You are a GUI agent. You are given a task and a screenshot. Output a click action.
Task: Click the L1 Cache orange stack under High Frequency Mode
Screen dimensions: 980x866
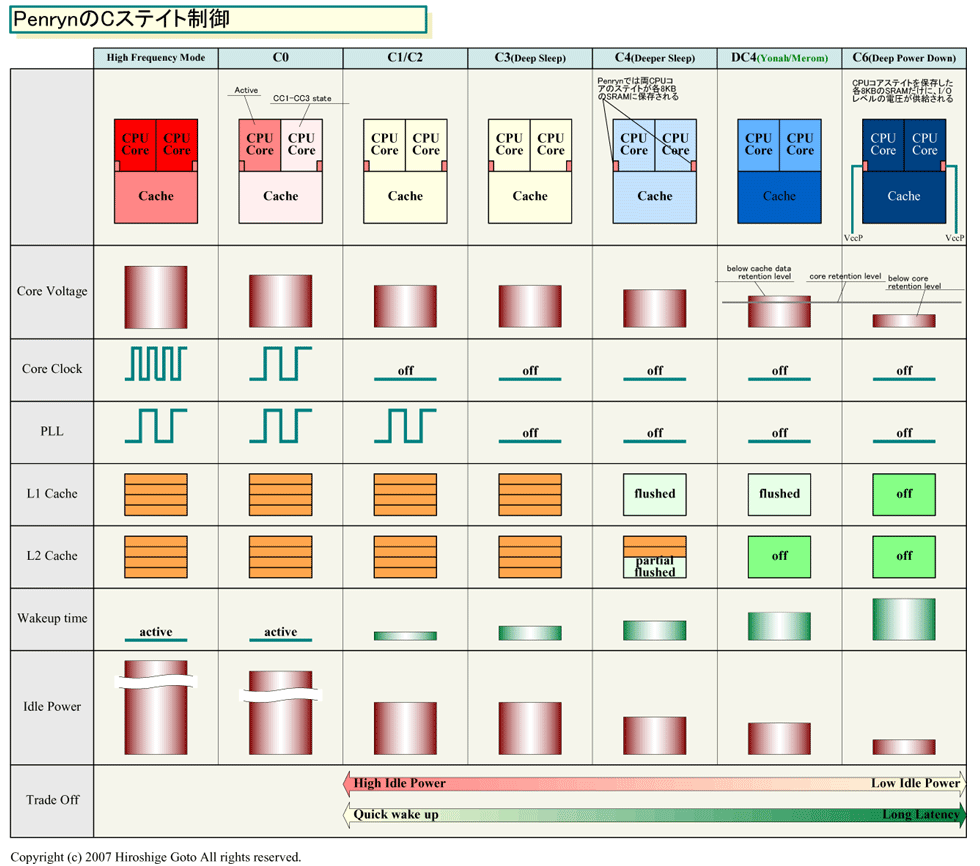point(156,494)
